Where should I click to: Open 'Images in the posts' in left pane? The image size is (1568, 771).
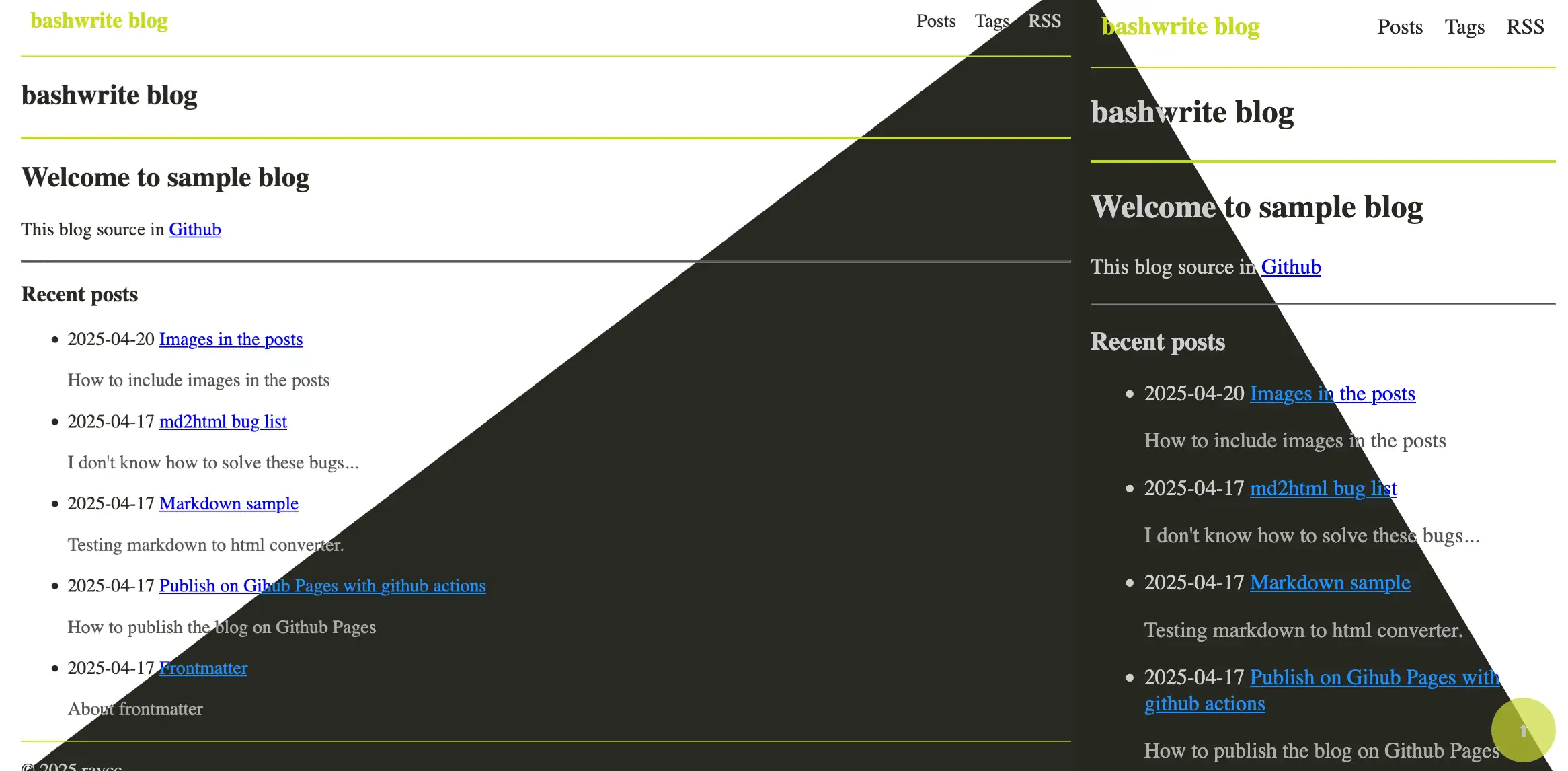click(x=231, y=339)
